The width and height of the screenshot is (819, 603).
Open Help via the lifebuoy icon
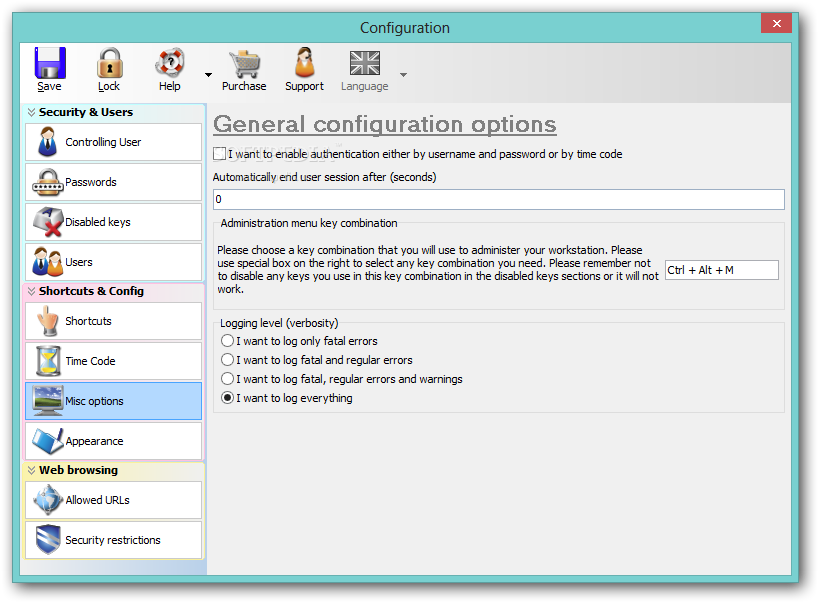pyautogui.click(x=170, y=63)
